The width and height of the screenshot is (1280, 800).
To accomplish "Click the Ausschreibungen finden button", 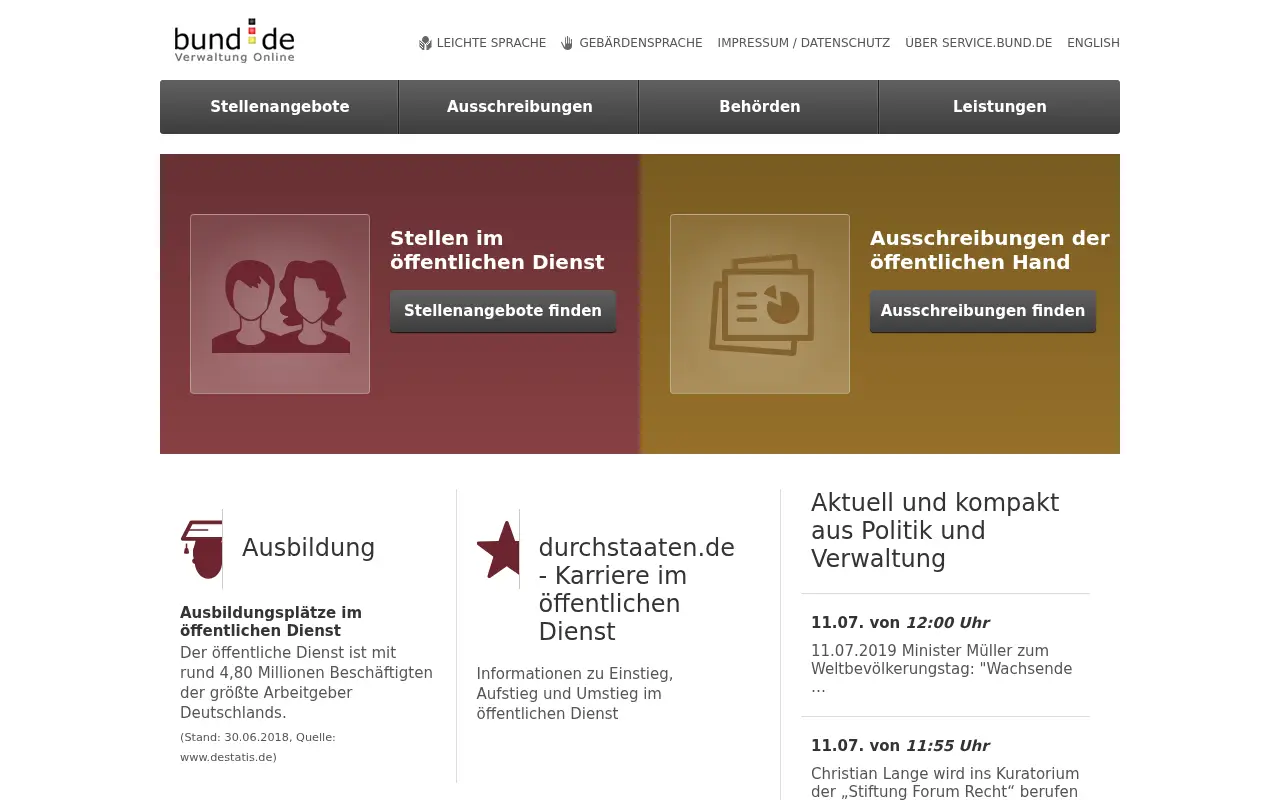I will [x=983, y=311].
